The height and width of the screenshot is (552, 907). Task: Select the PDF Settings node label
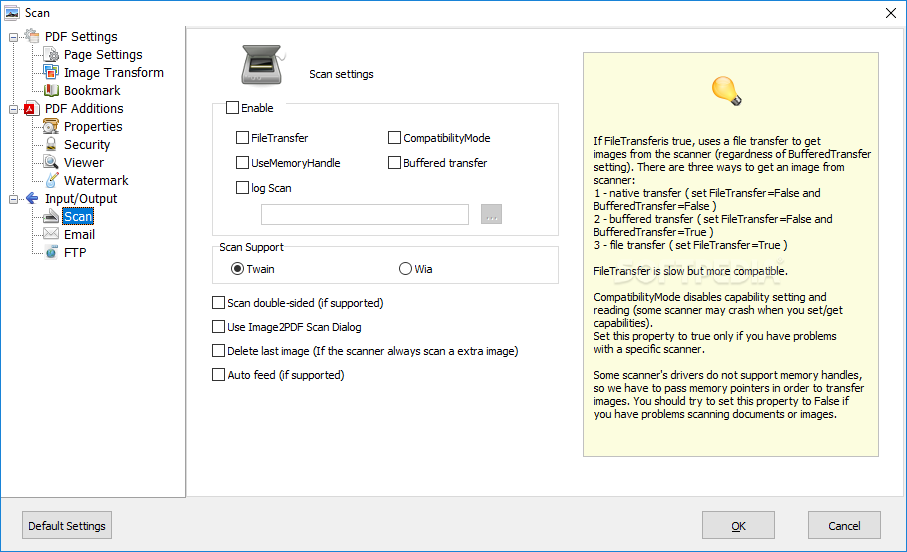[81, 36]
